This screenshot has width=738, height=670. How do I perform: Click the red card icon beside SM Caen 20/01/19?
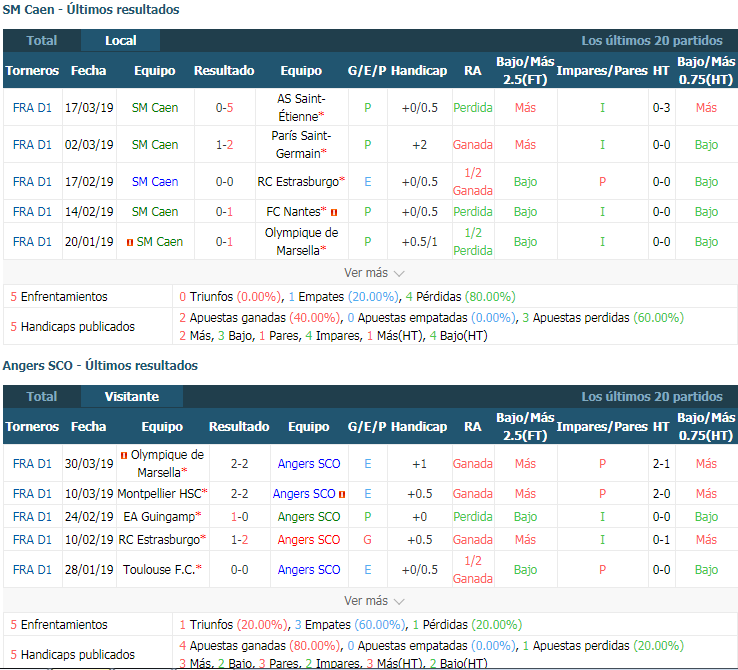(x=130, y=242)
